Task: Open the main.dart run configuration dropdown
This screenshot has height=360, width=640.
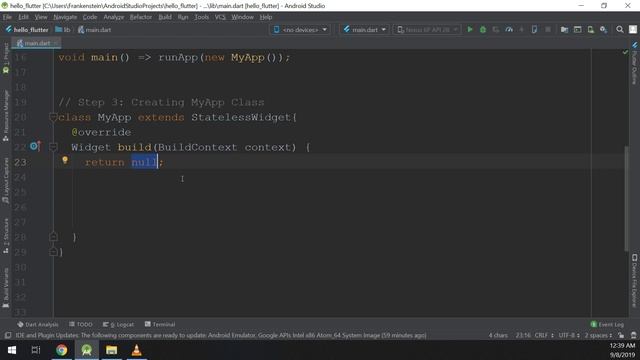Action: [364, 29]
